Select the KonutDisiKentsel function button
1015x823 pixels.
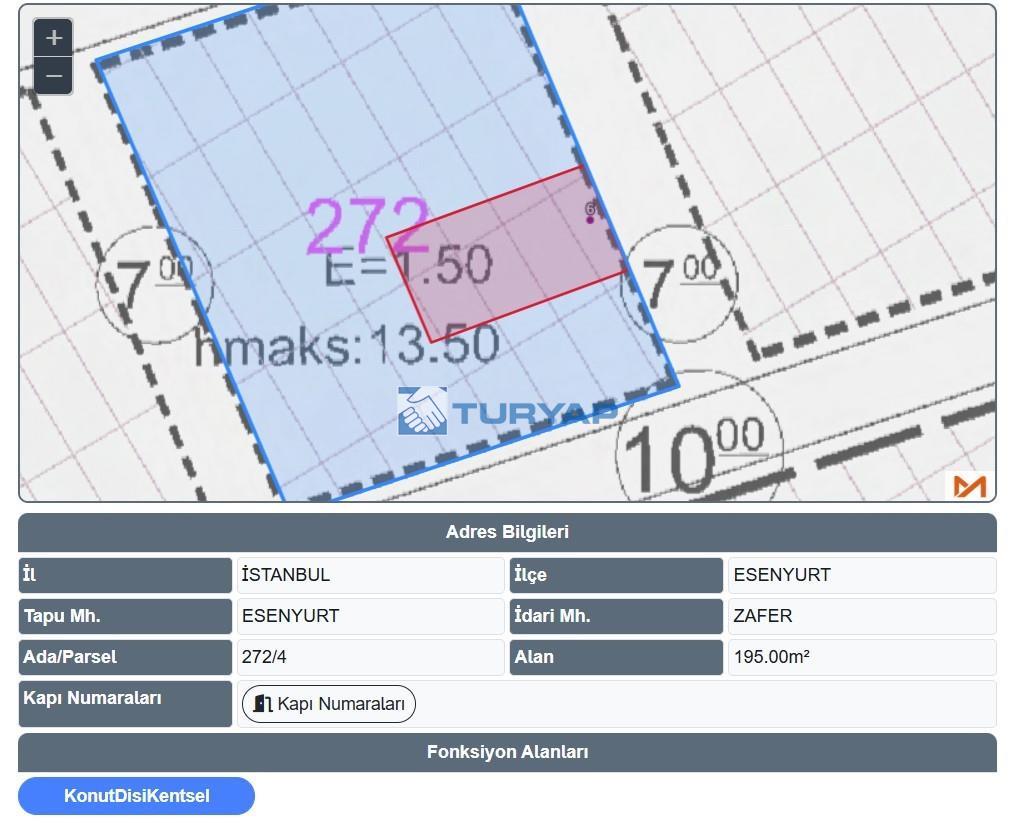[x=136, y=796]
